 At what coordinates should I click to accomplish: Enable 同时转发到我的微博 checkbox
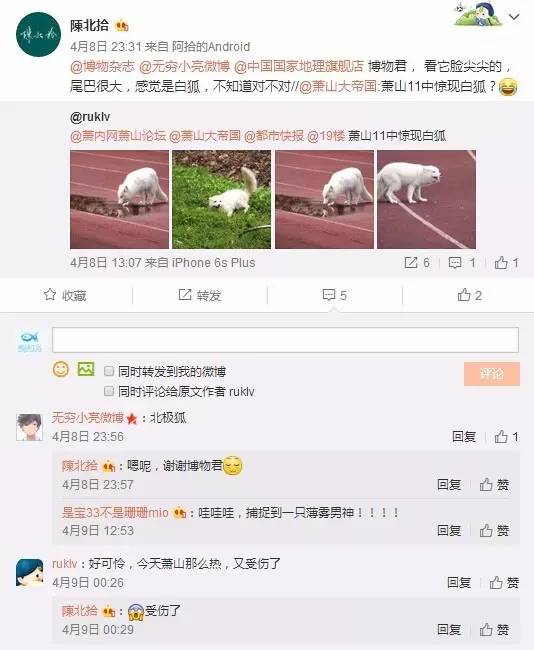pyautogui.click(x=109, y=371)
